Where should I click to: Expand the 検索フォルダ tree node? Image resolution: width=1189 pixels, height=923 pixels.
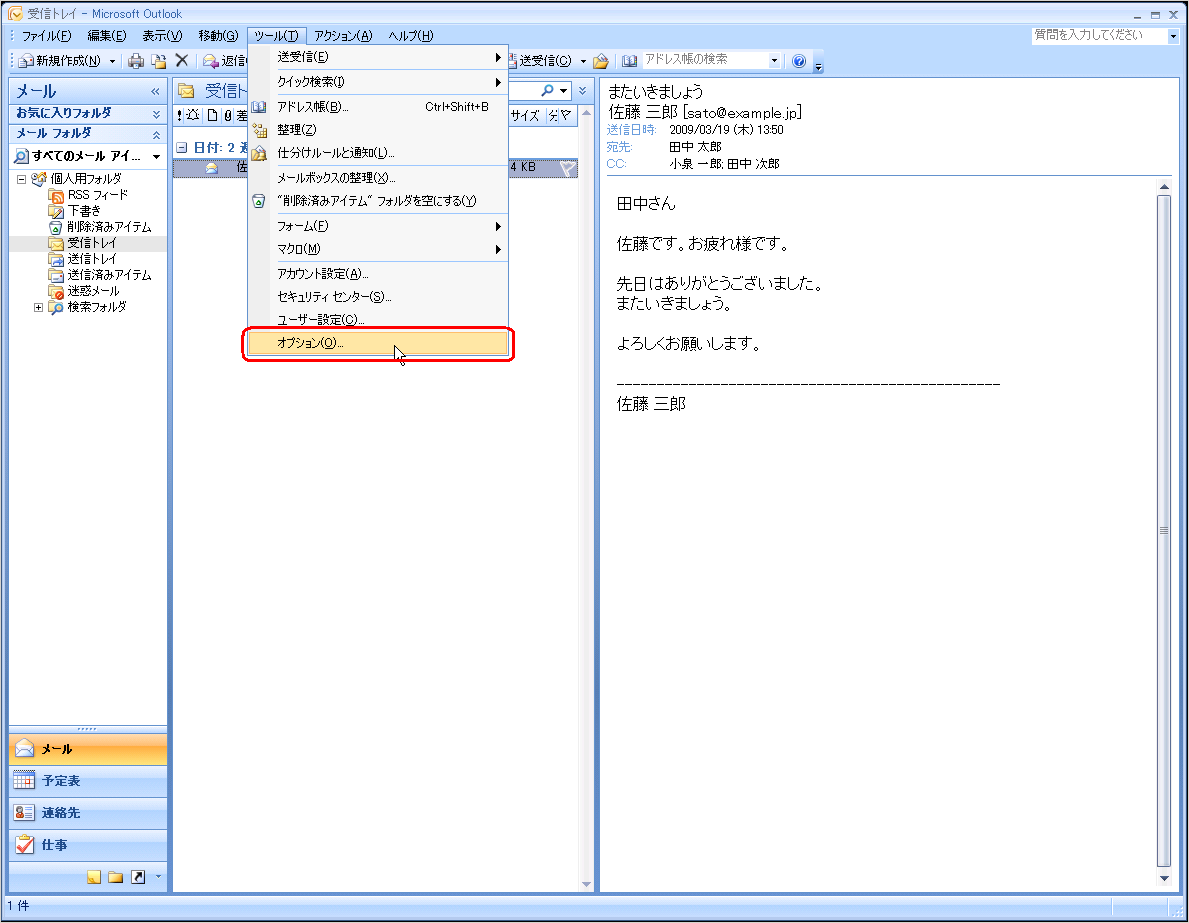click(38, 307)
